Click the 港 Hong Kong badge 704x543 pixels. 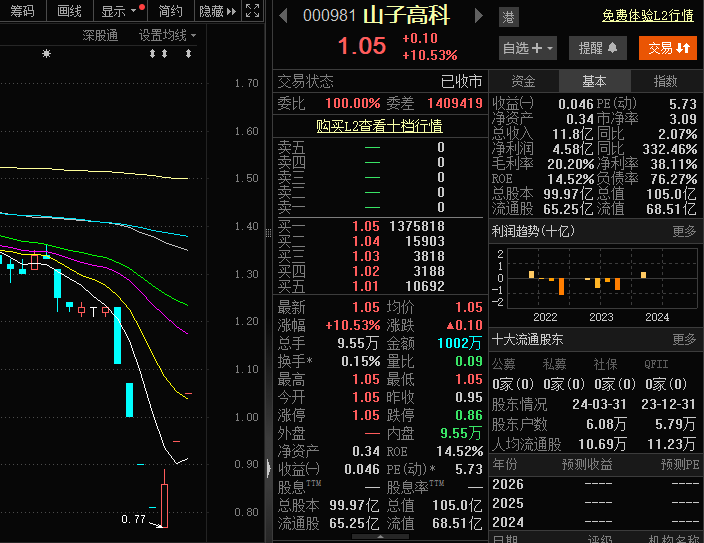point(509,17)
